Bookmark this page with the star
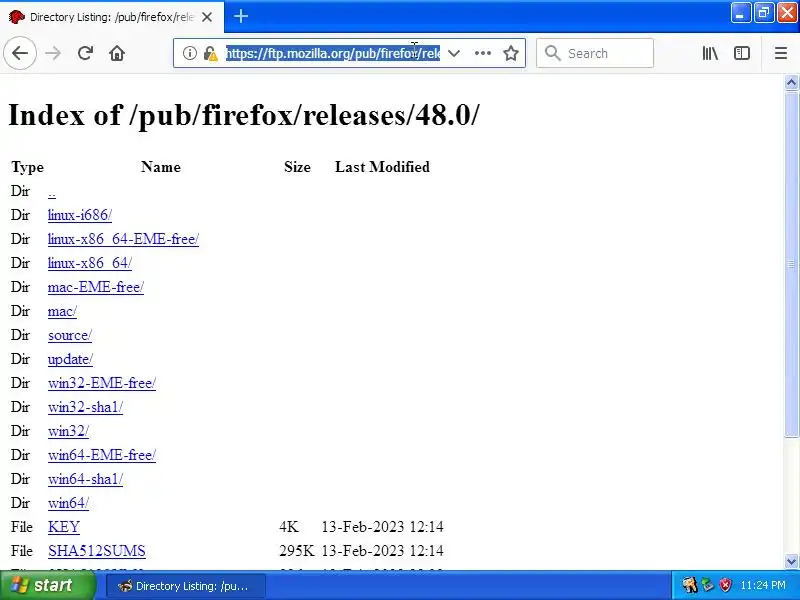This screenshot has width=800, height=600. click(x=511, y=53)
